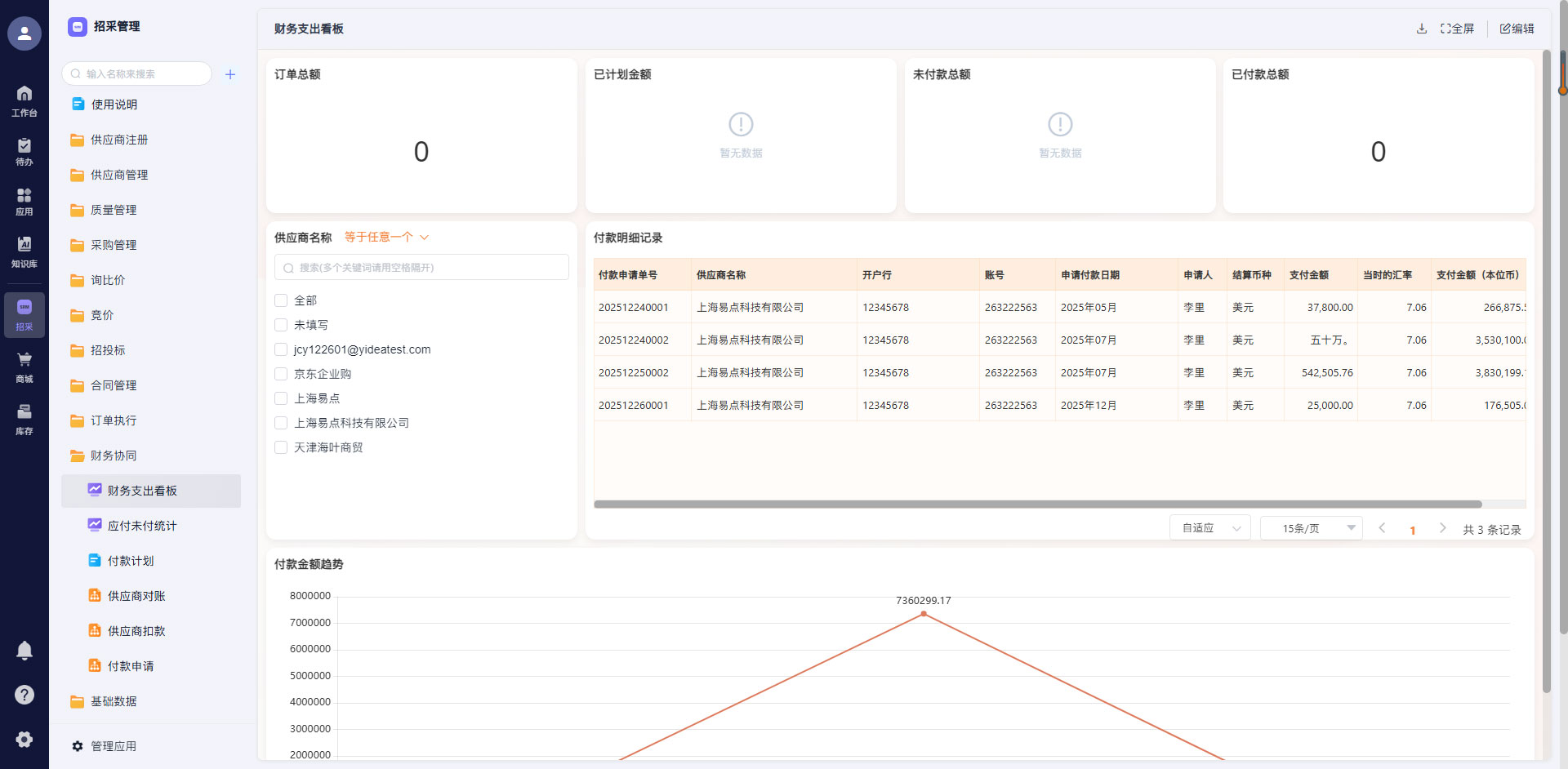1568x769 pixels.
Task: Click the table horizontal scrollbar
Action: coord(1037,505)
